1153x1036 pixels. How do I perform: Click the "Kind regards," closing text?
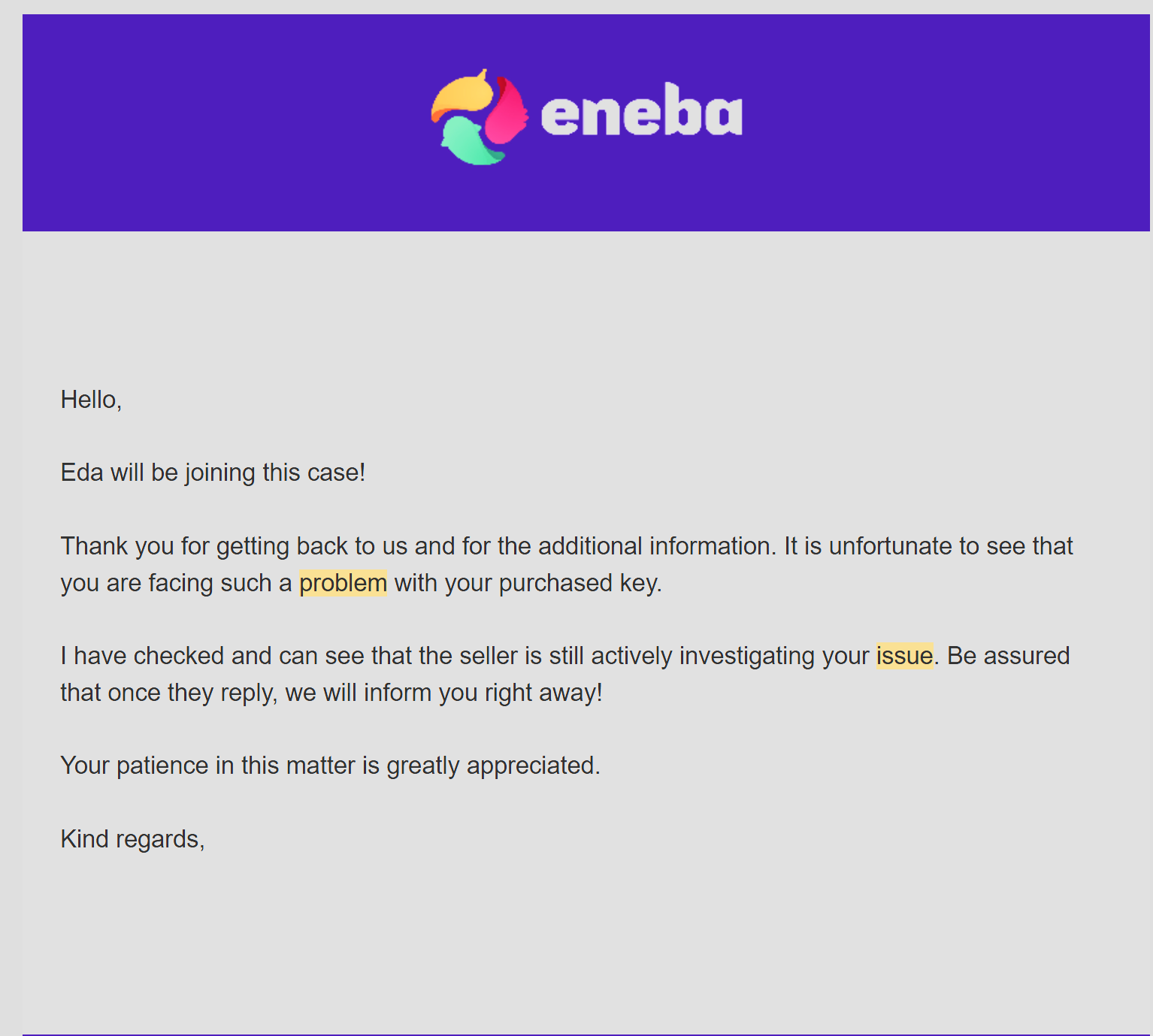click(132, 839)
